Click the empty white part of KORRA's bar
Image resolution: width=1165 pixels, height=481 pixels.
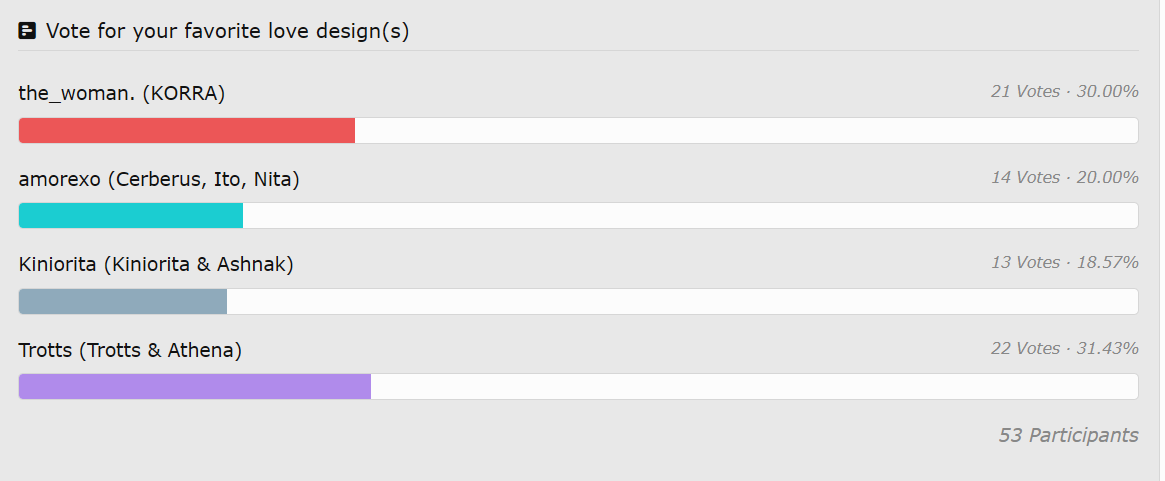(x=746, y=131)
